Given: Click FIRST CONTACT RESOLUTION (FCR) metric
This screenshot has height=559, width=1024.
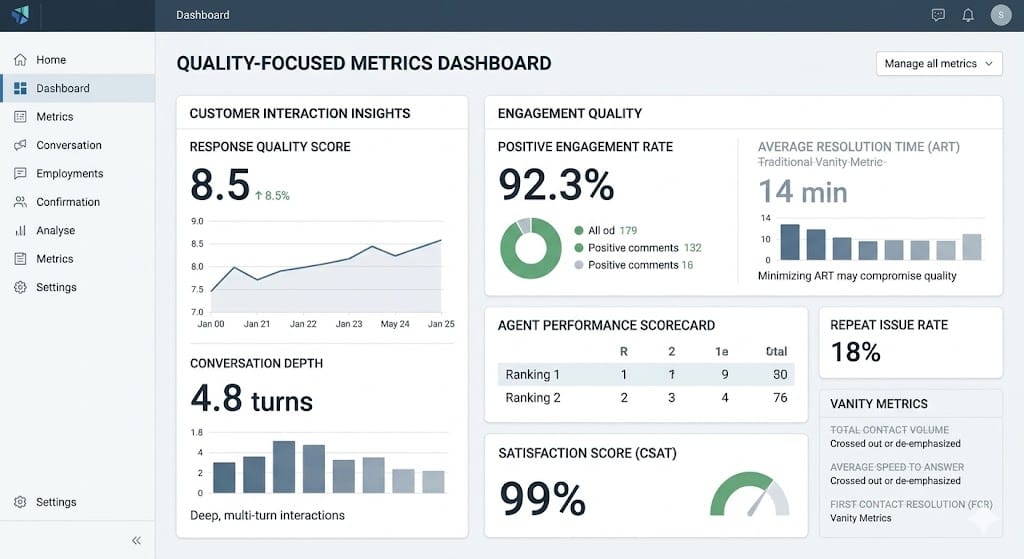Looking at the screenshot, I should pyautogui.click(x=911, y=504).
